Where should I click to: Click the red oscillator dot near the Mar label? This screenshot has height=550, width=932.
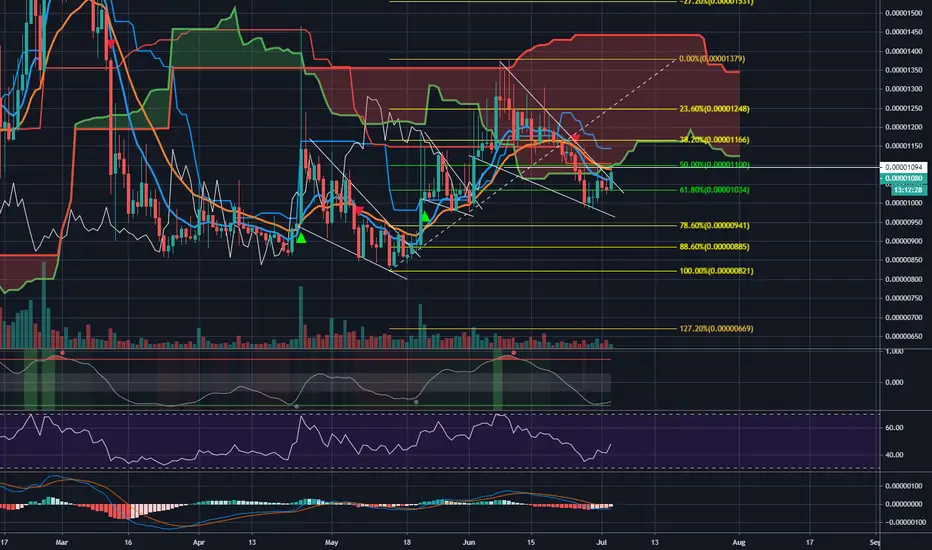point(62,353)
